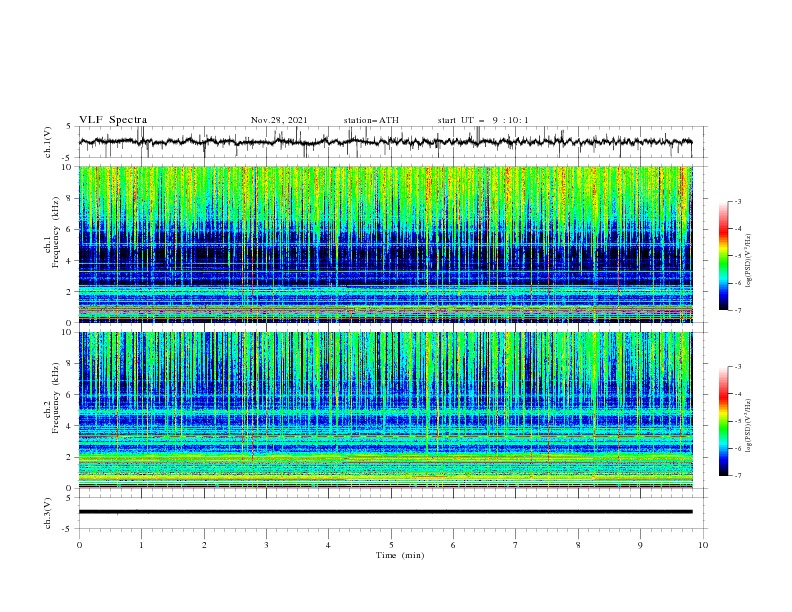Click inside the ch.1 spectrogram panel

point(385,244)
